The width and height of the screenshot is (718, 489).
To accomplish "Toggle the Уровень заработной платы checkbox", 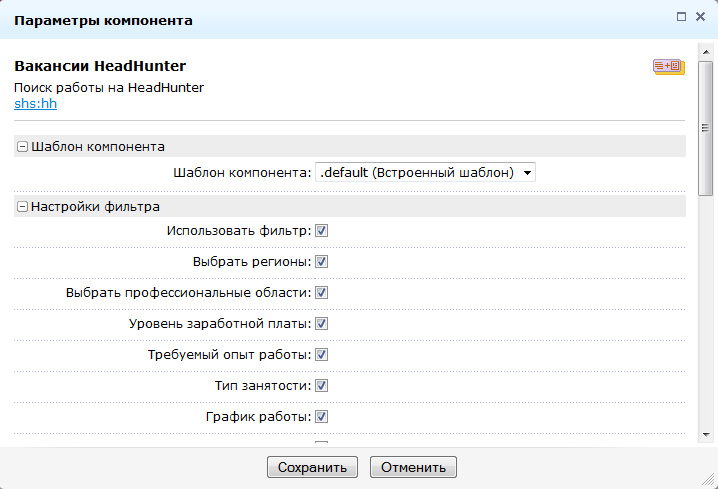I will [322, 324].
